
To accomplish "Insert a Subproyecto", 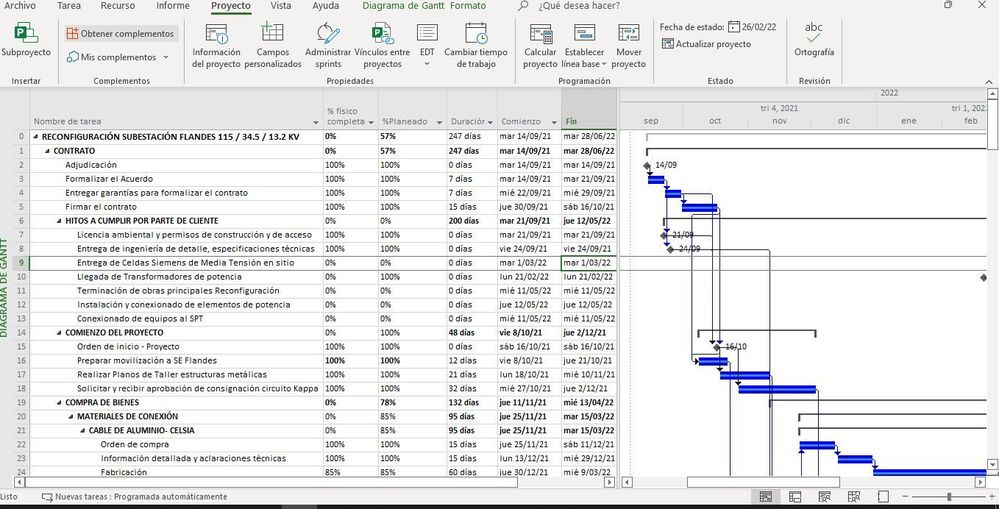I will (25, 41).
